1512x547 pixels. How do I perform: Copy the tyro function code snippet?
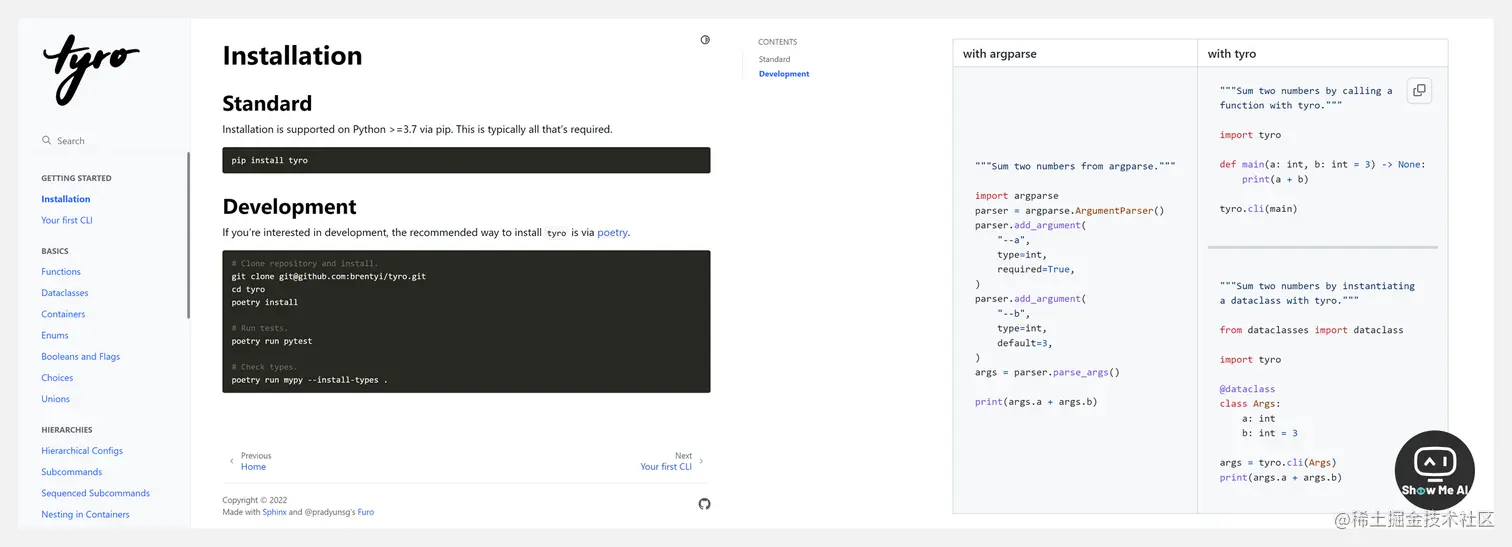pos(1418,90)
